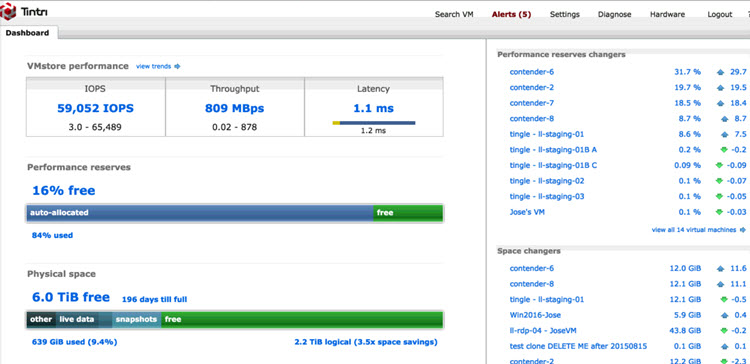Click auto-allocated segment of performance reserves bar

tap(200, 213)
